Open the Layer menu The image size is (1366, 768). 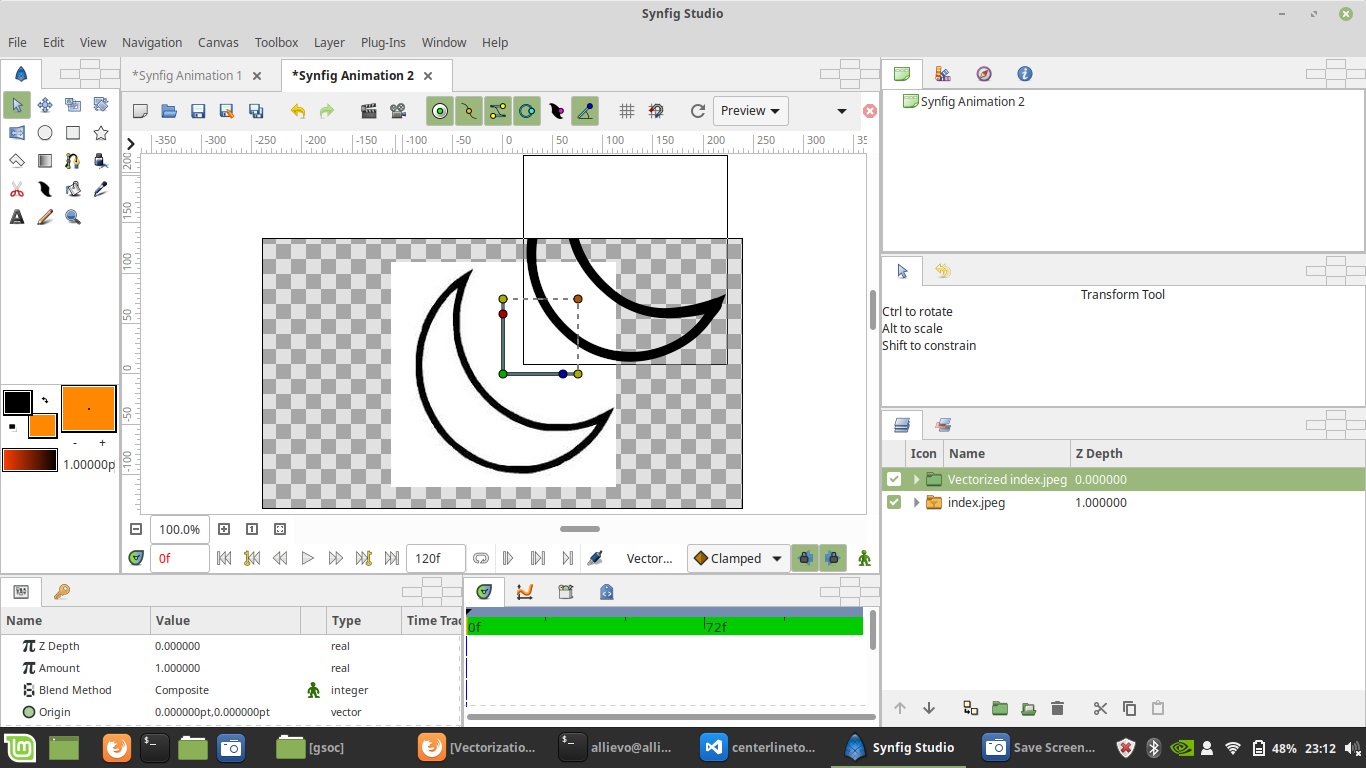coord(329,42)
